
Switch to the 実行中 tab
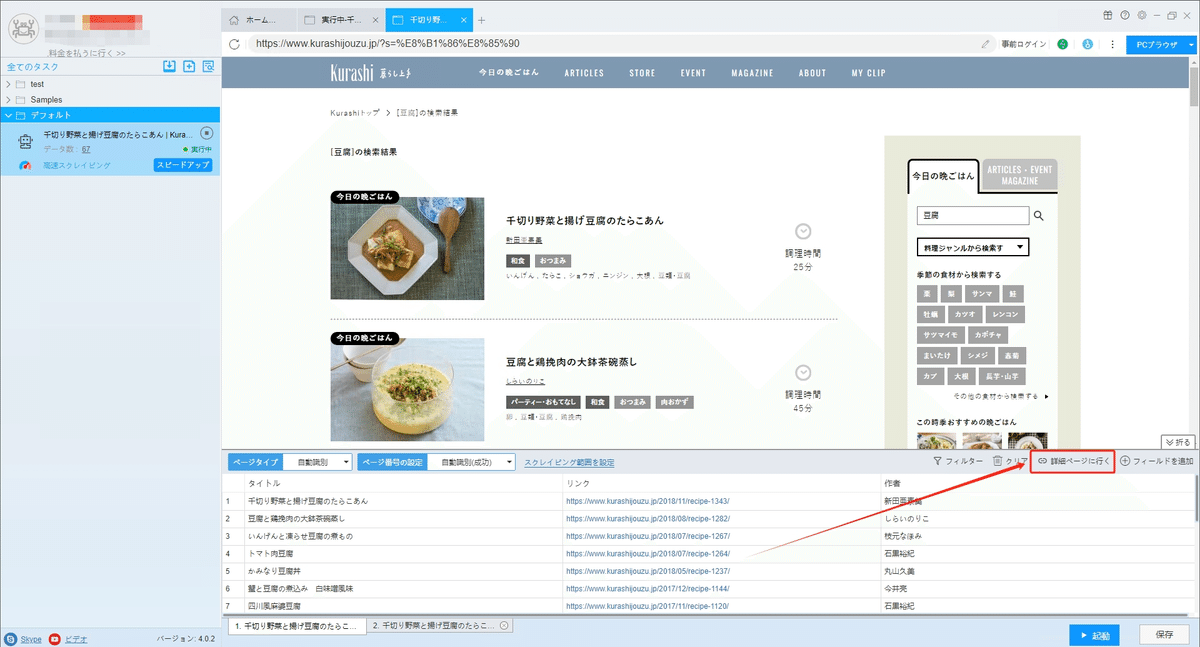point(341,20)
